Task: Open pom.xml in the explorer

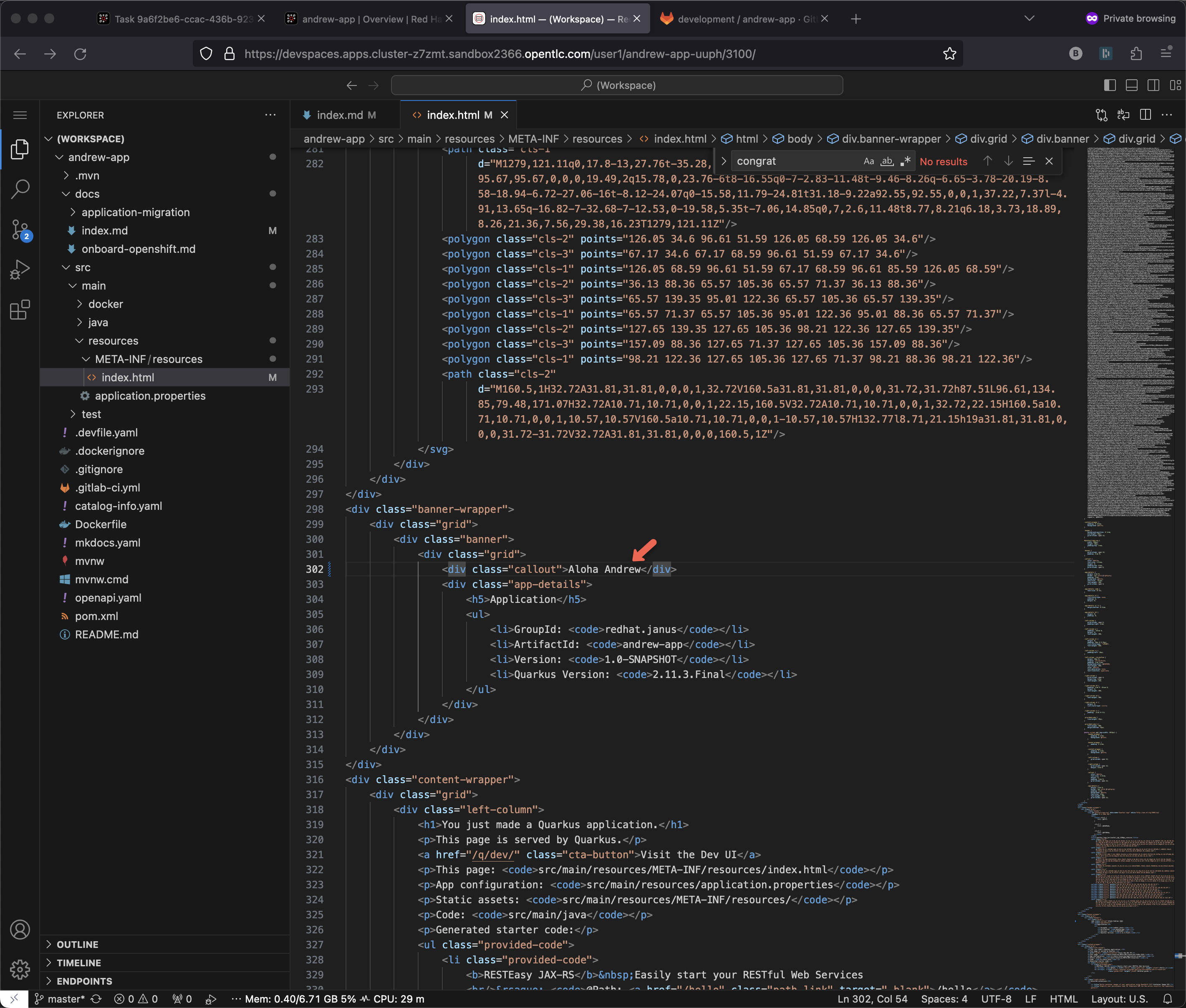Action: click(96, 616)
